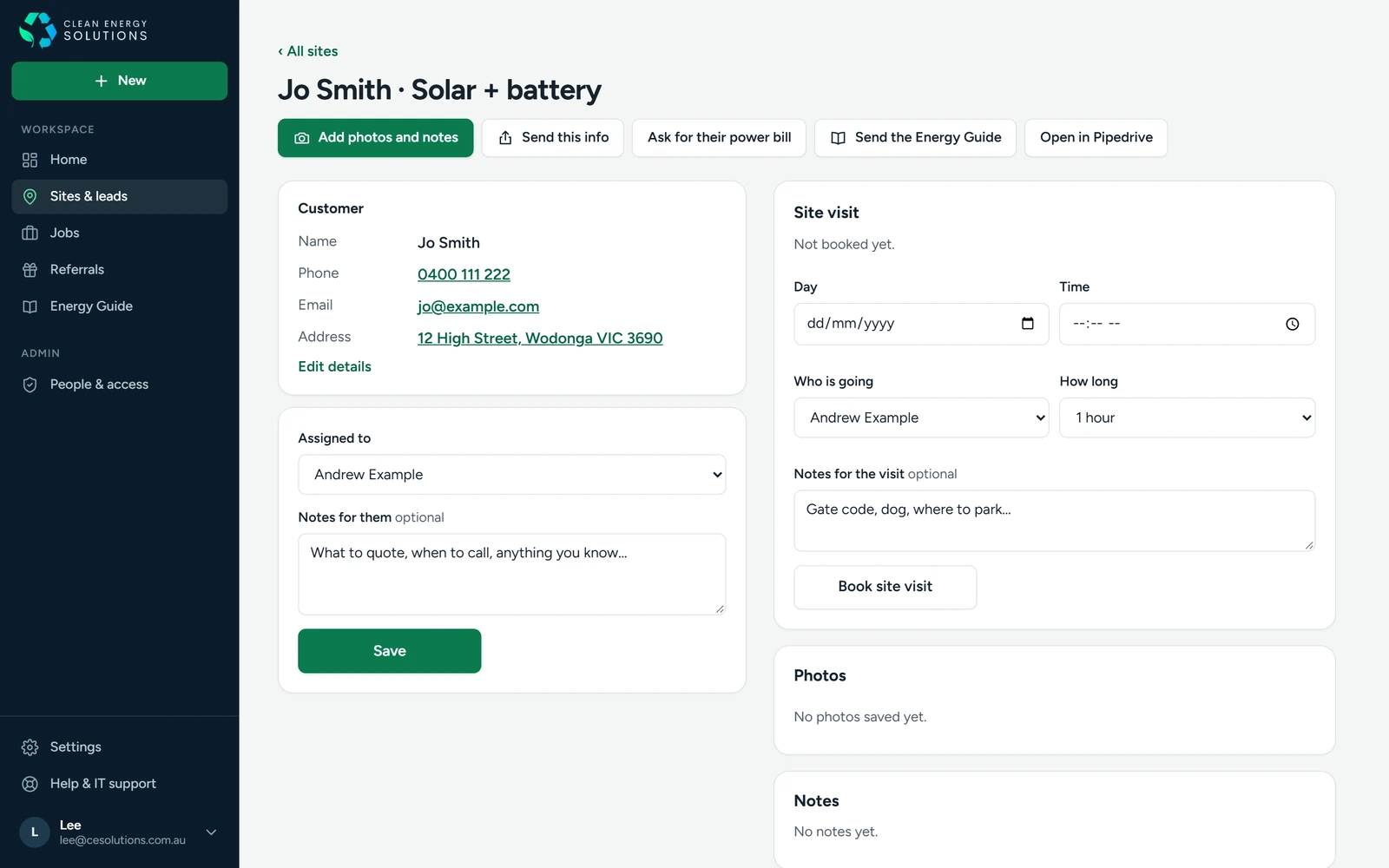Click the 12 High Street address link
Viewport: 1389px width, 868px height.
[540, 339]
